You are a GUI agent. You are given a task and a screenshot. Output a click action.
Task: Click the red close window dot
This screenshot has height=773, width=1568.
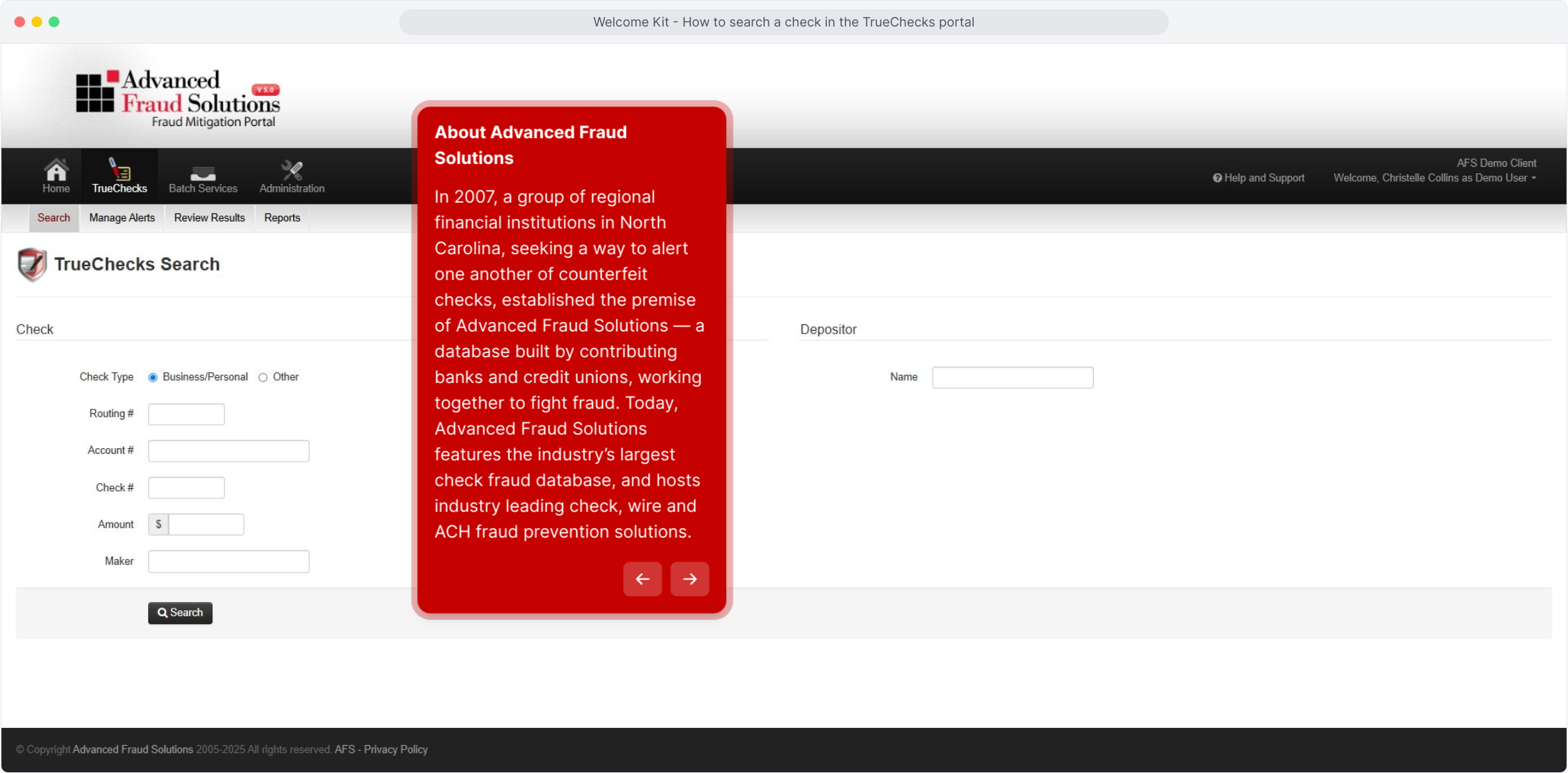19,22
